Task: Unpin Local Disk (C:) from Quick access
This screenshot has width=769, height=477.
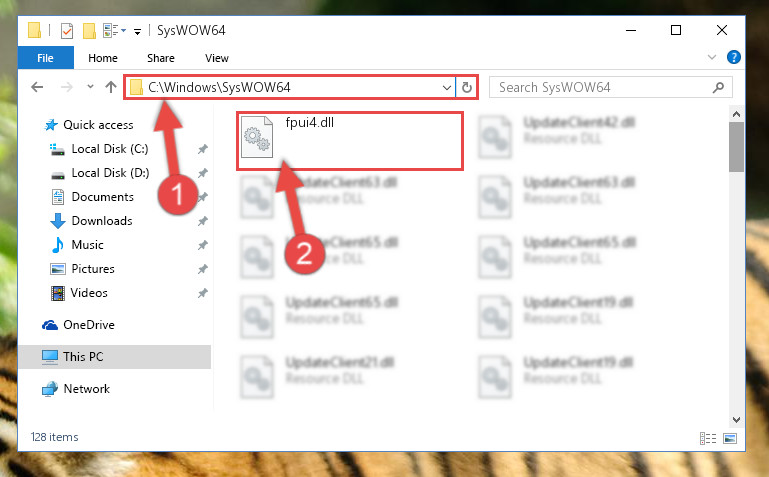Action: click(x=202, y=149)
